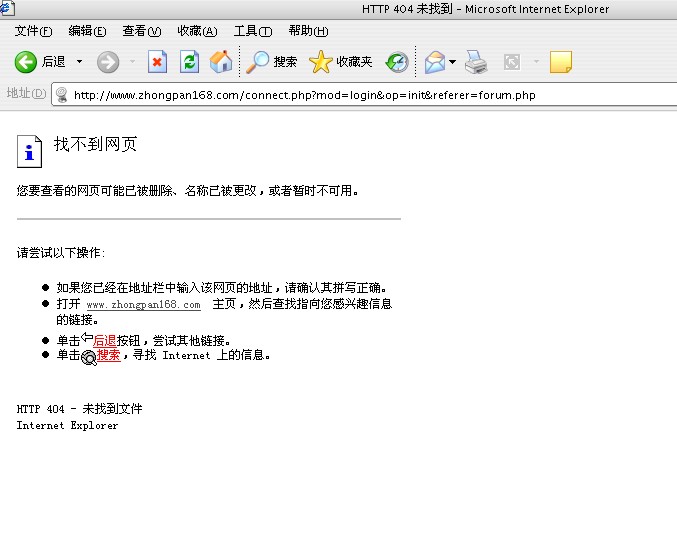Open the www.zhongpan168.com home page link
Screen dimensions: 677x534
pos(143,305)
